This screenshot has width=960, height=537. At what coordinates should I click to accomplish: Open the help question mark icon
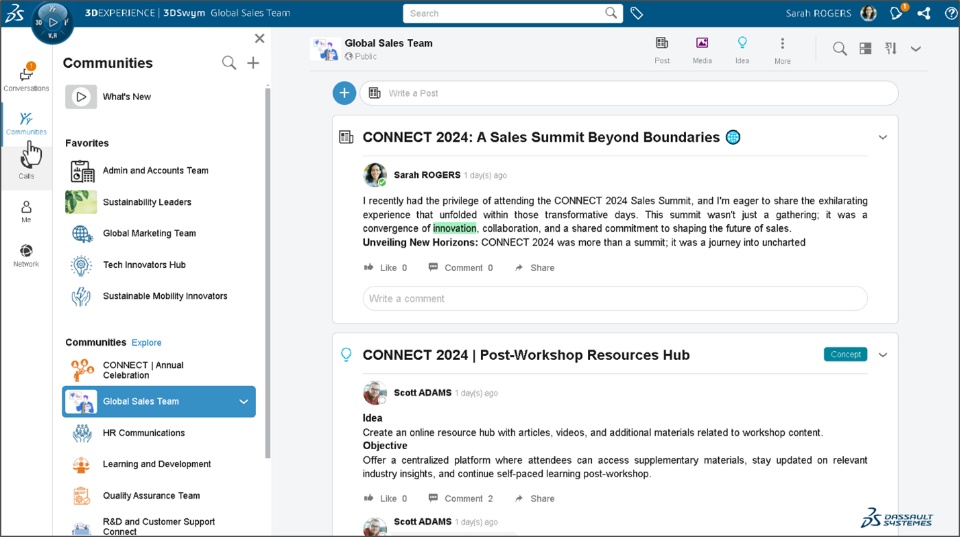pyautogui.click(x=951, y=13)
